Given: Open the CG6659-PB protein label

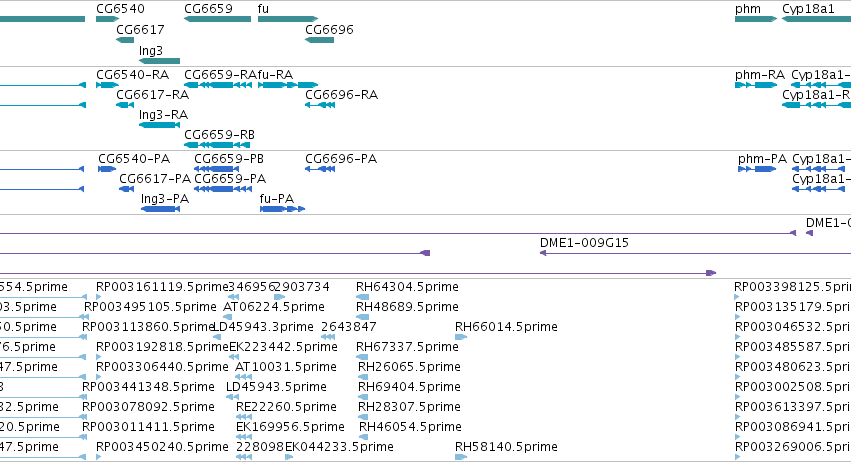Looking at the screenshot, I should pyautogui.click(x=229, y=159).
